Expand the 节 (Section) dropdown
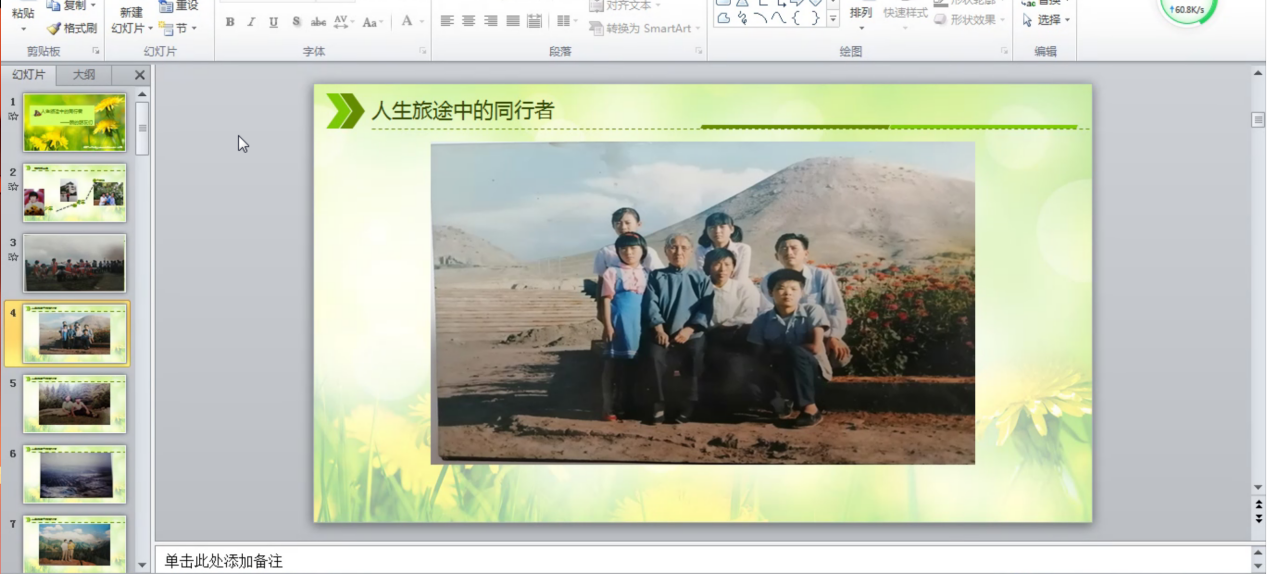This screenshot has height=574, width=1267. tap(179, 29)
